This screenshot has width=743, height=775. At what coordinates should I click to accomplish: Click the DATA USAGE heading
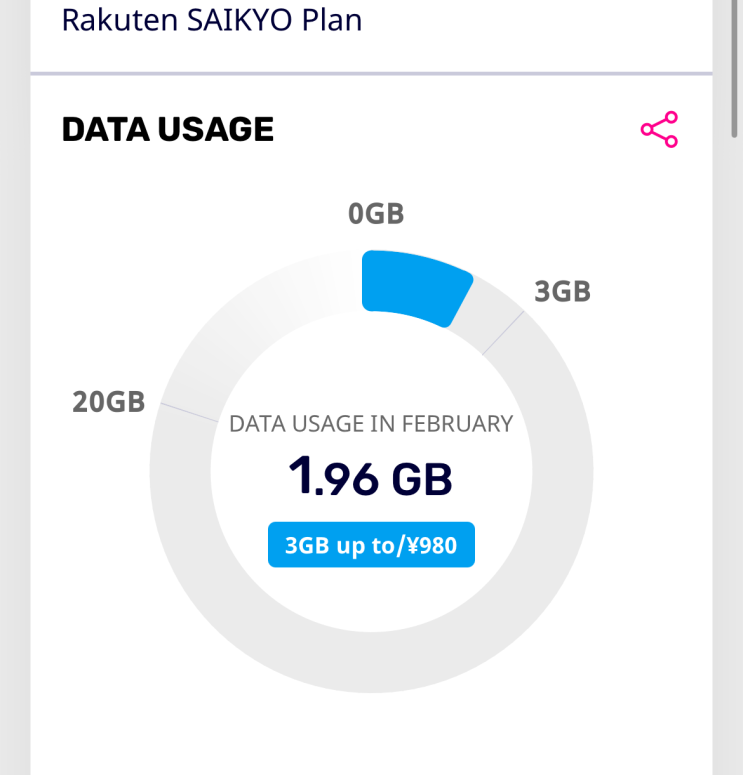click(167, 129)
